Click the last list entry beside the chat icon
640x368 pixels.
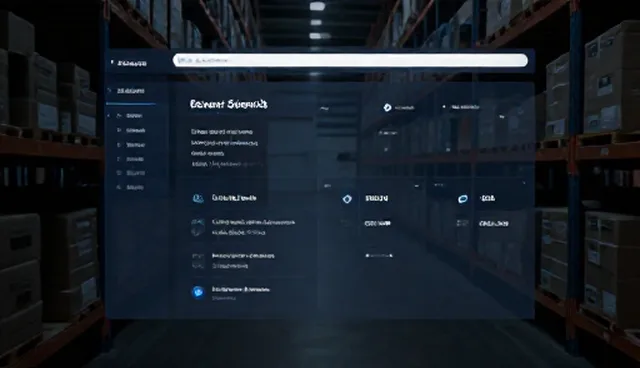pos(240,293)
